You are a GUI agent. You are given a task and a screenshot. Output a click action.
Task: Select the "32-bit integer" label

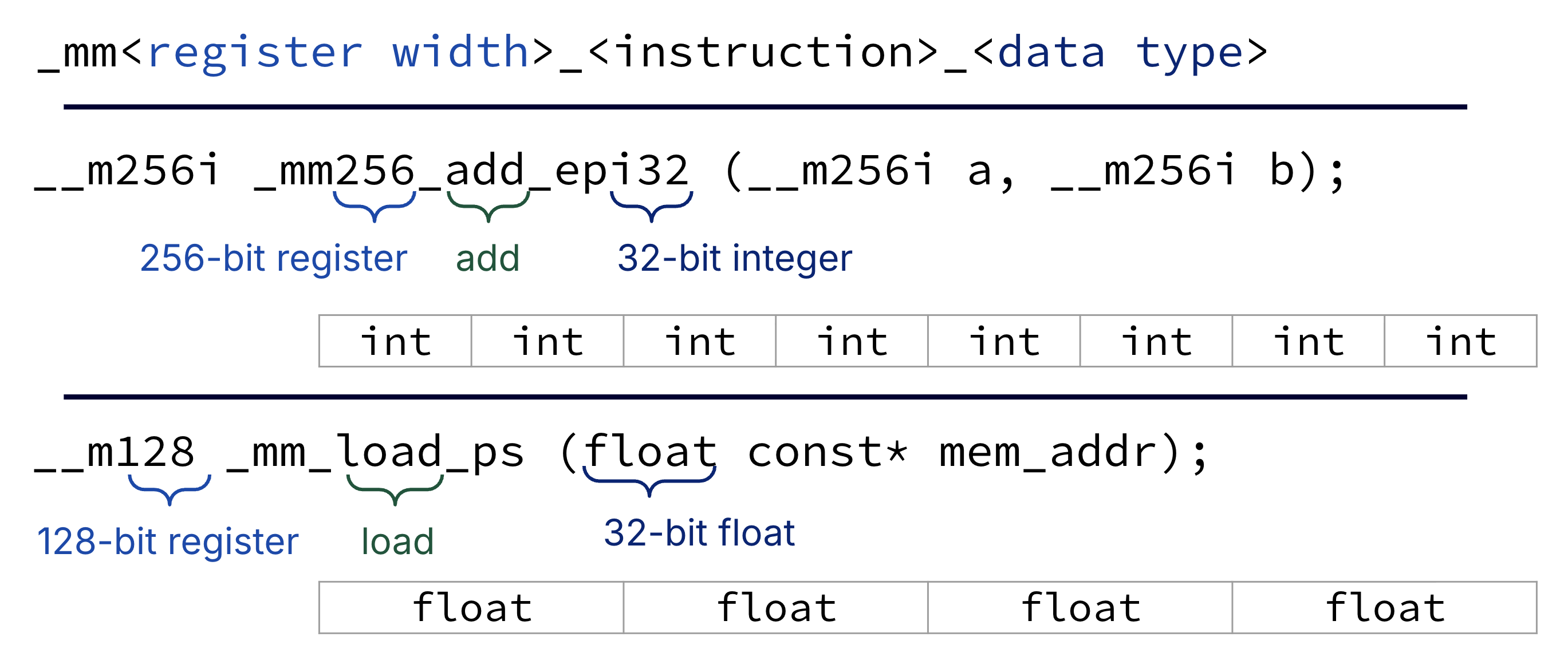click(x=735, y=259)
